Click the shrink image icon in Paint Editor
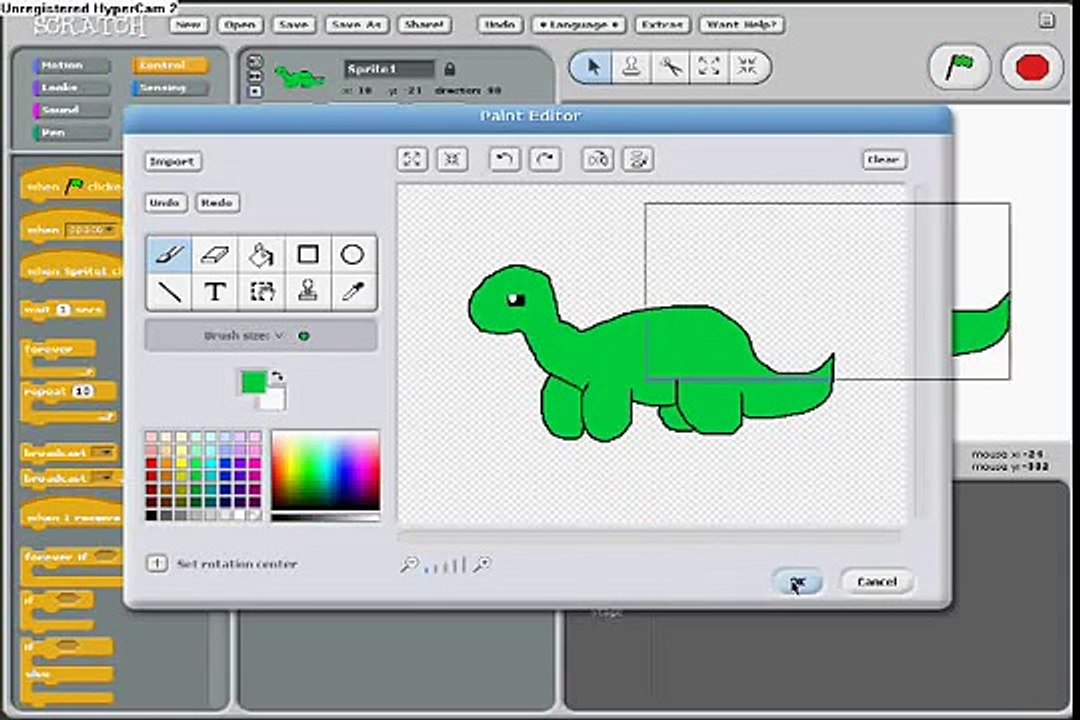Viewport: 1080px width, 720px height. [452, 159]
